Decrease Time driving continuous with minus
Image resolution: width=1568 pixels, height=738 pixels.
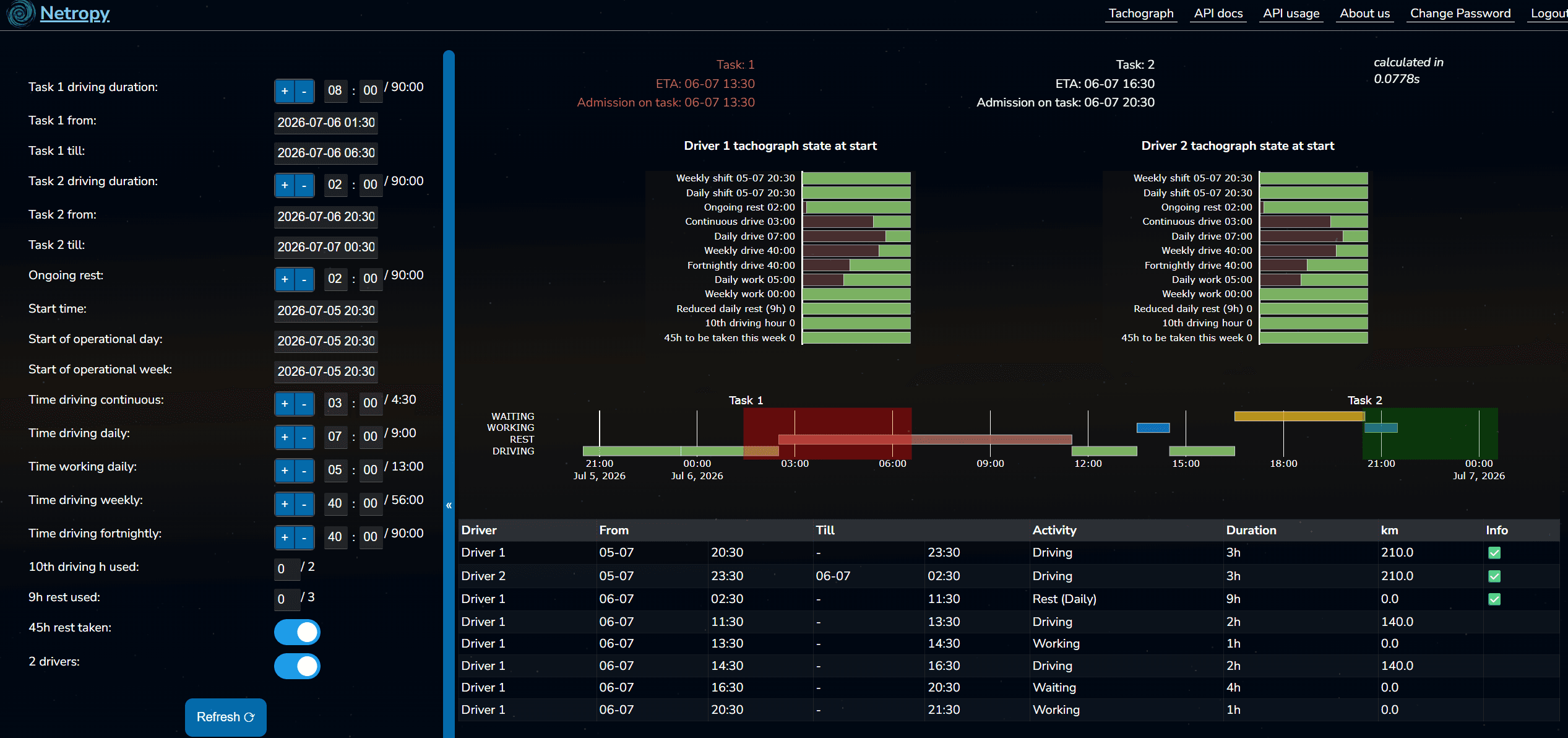[304, 404]
